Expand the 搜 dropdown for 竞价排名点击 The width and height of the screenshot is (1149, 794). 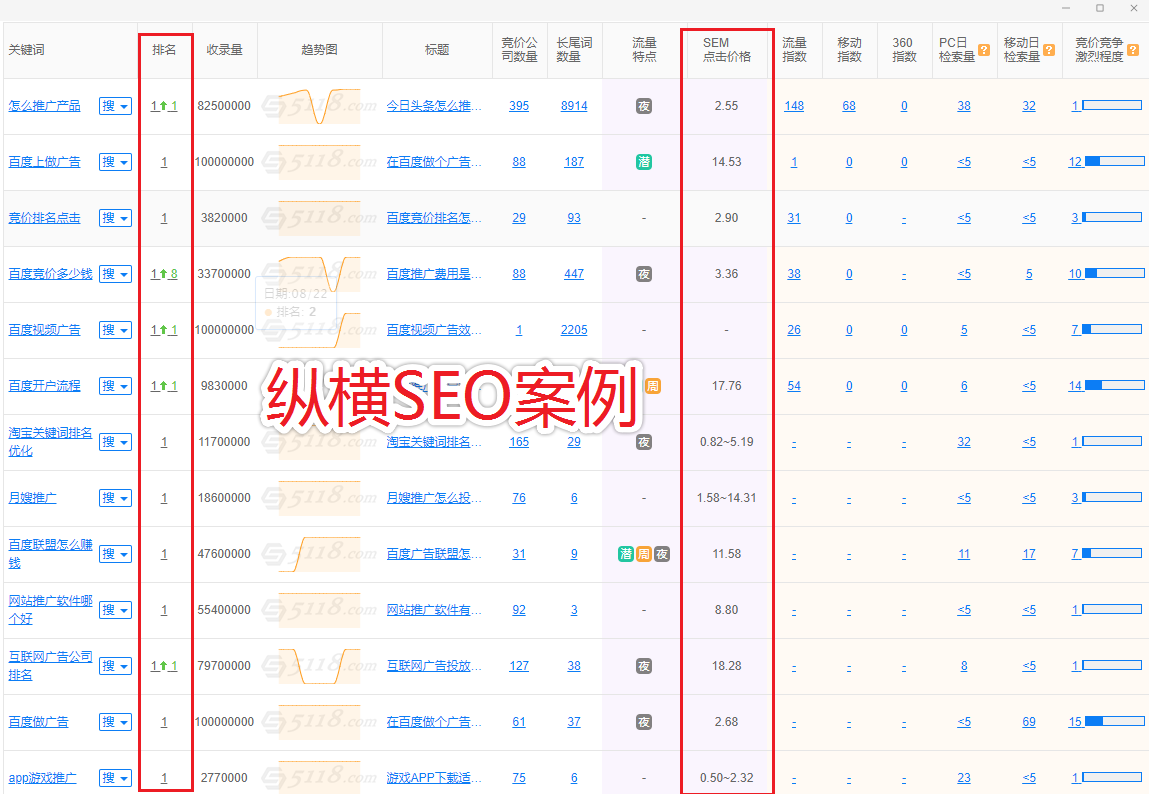(x=115, y=218)
